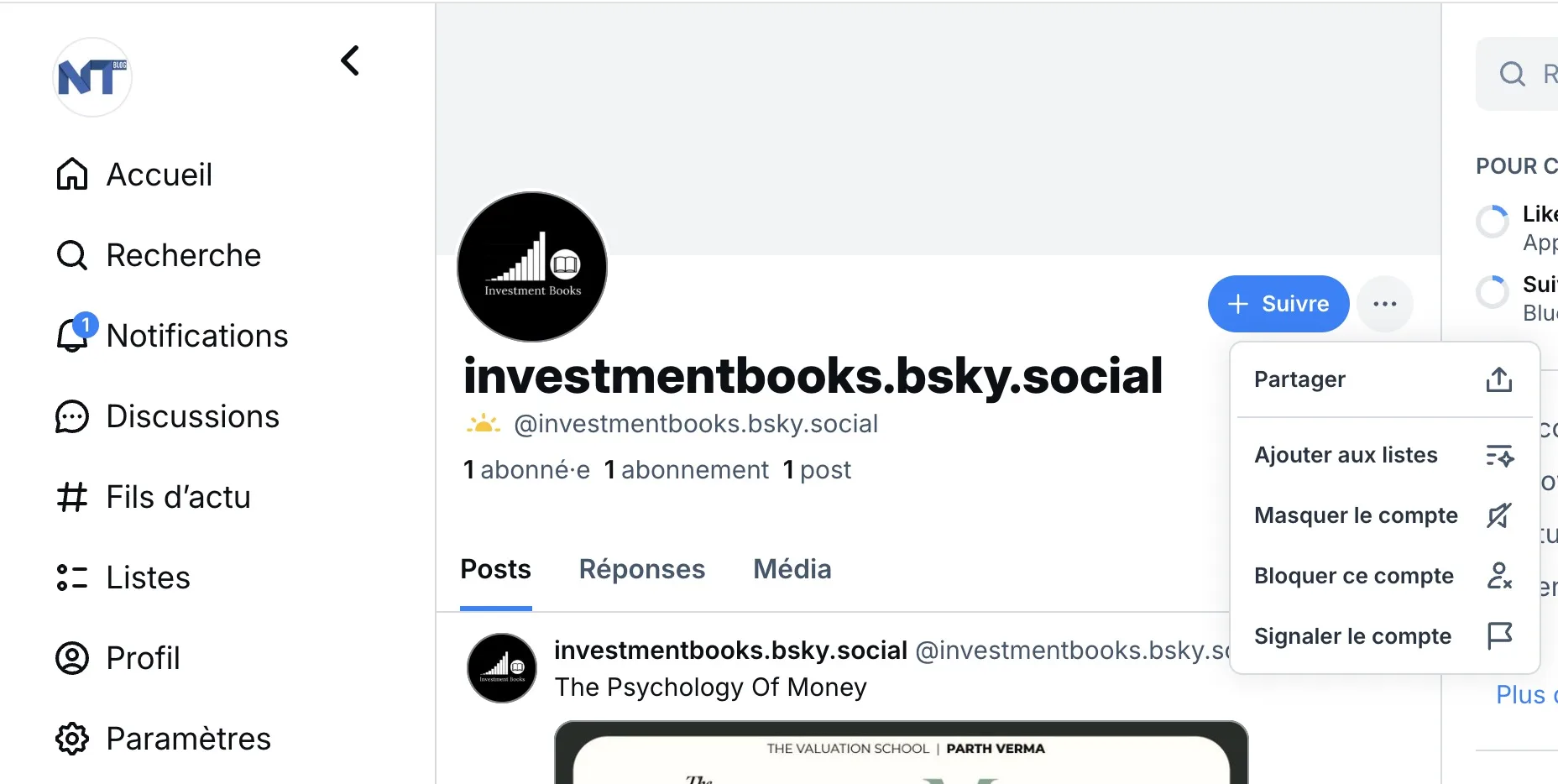Viewport: 1558px width, 784px height.
Task: Toggle the three-dot profile options menu
Action: tap(1385, 304)
